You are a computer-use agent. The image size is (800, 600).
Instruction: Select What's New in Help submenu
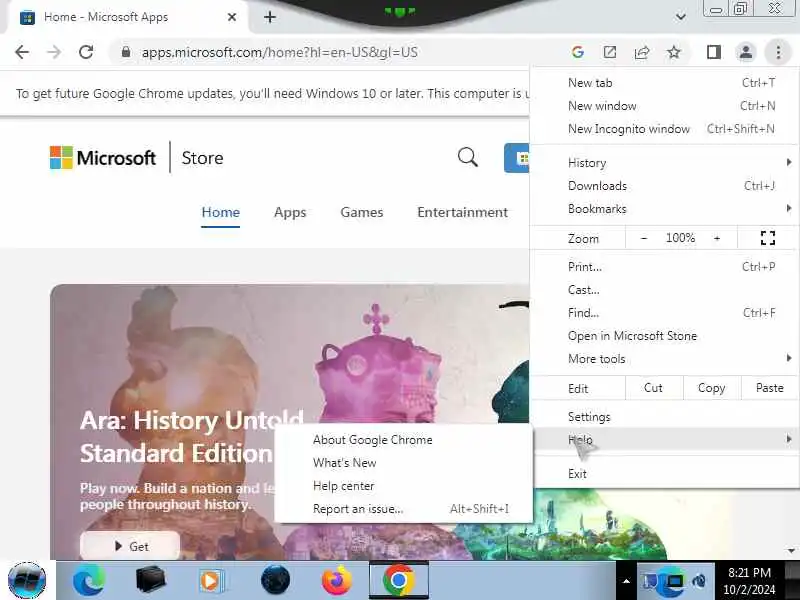click(x=404, y=463)
